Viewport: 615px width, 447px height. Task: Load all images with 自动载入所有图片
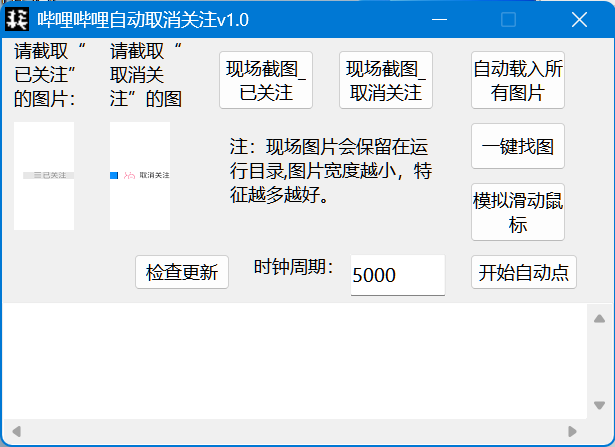(x=518, y=80)
